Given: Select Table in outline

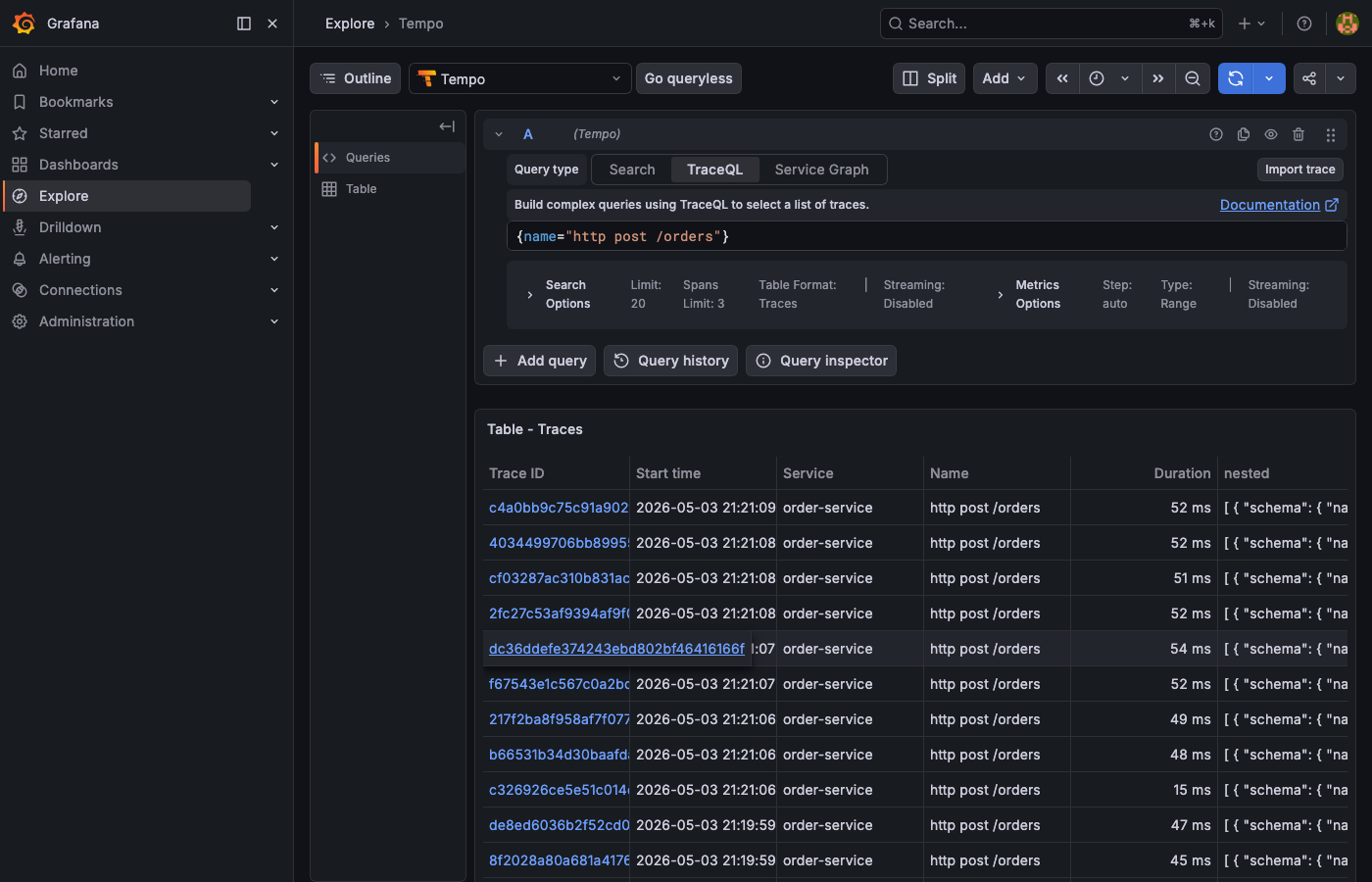Looking at the screenshot, I should 390,189.
